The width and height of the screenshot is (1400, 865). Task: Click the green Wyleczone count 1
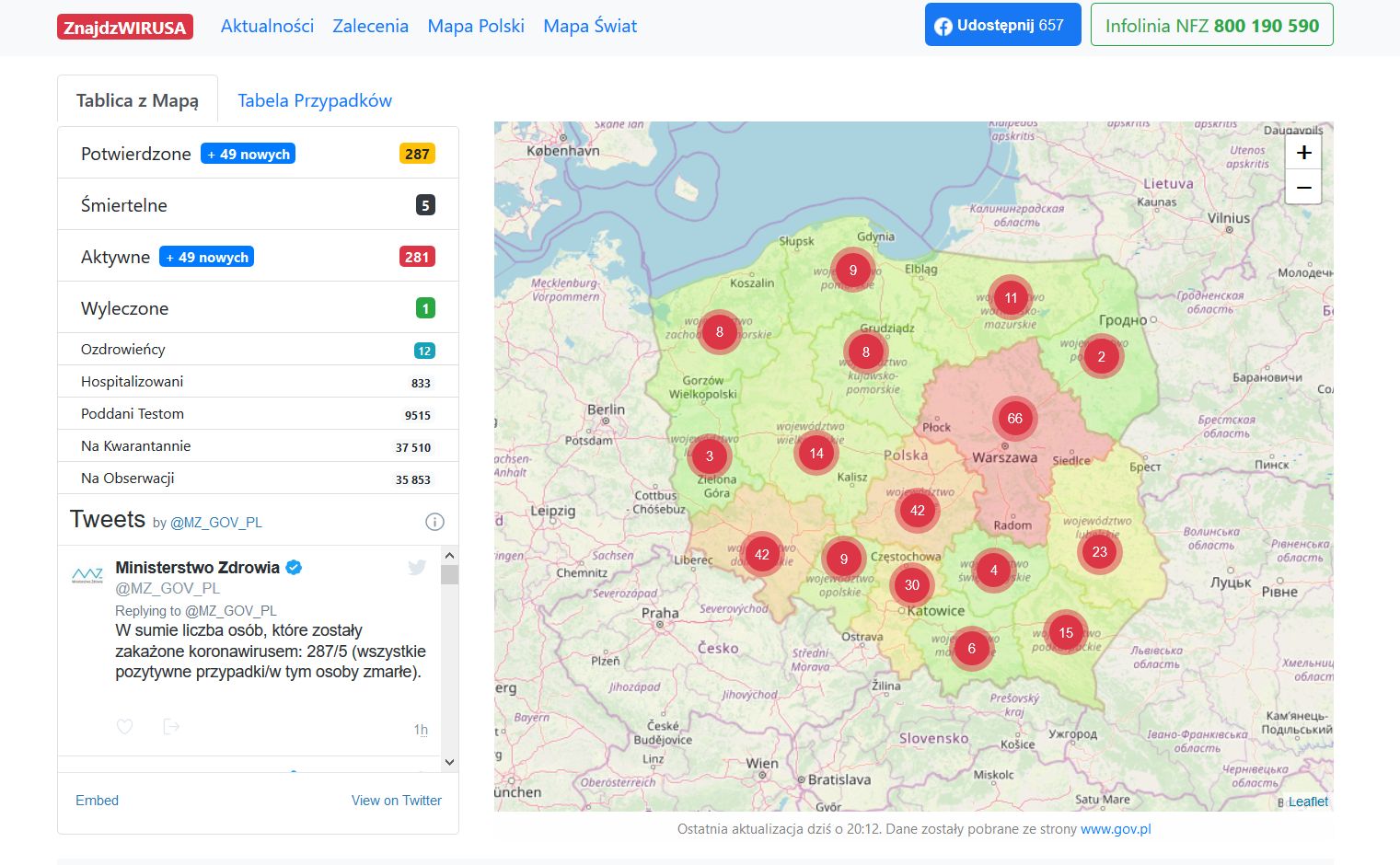pos(424,308)
